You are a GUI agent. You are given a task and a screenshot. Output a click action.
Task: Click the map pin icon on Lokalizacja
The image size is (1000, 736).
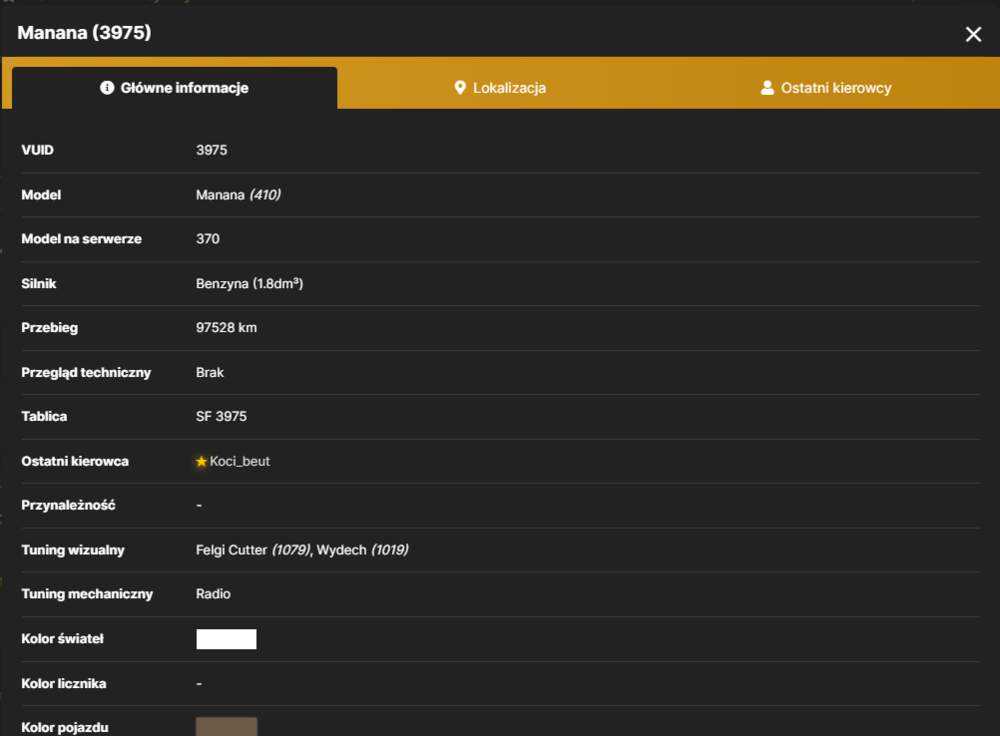pos(460,88)
